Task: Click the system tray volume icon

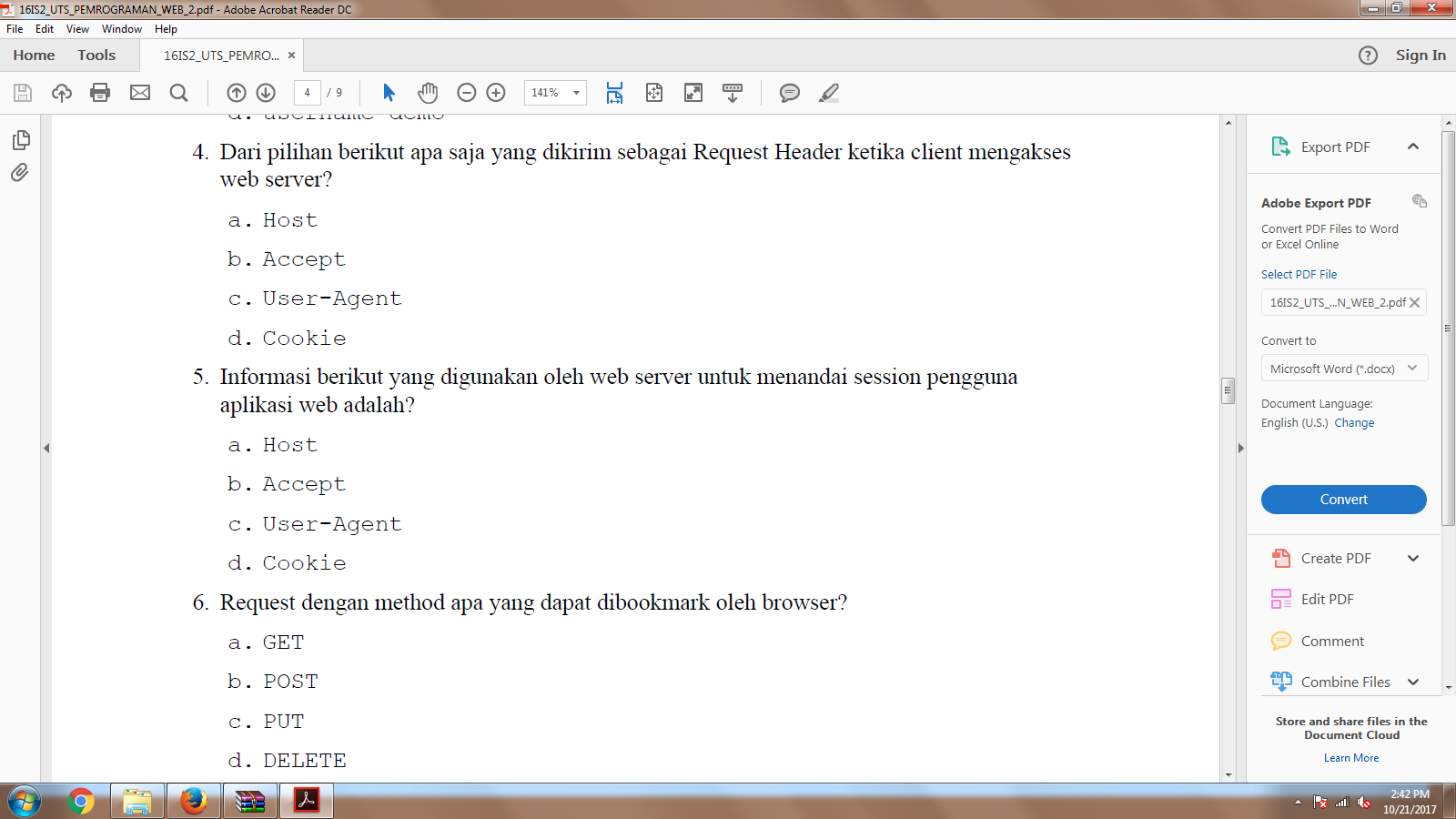Action: [x=1363, y=803]
